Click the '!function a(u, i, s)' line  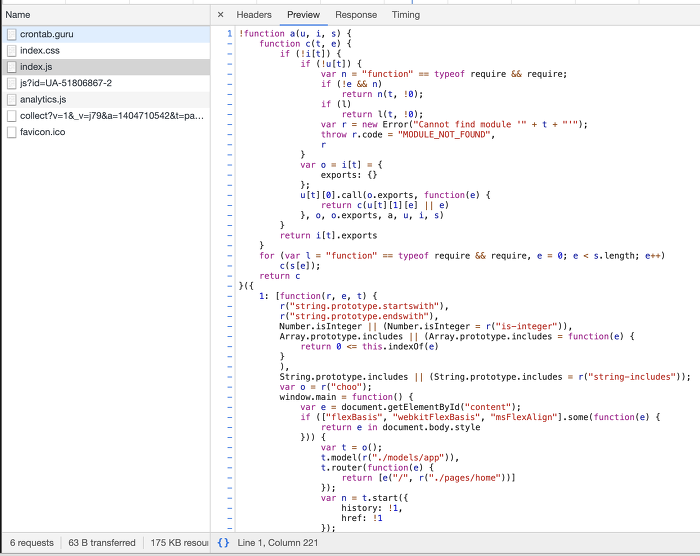pos(295,33)
